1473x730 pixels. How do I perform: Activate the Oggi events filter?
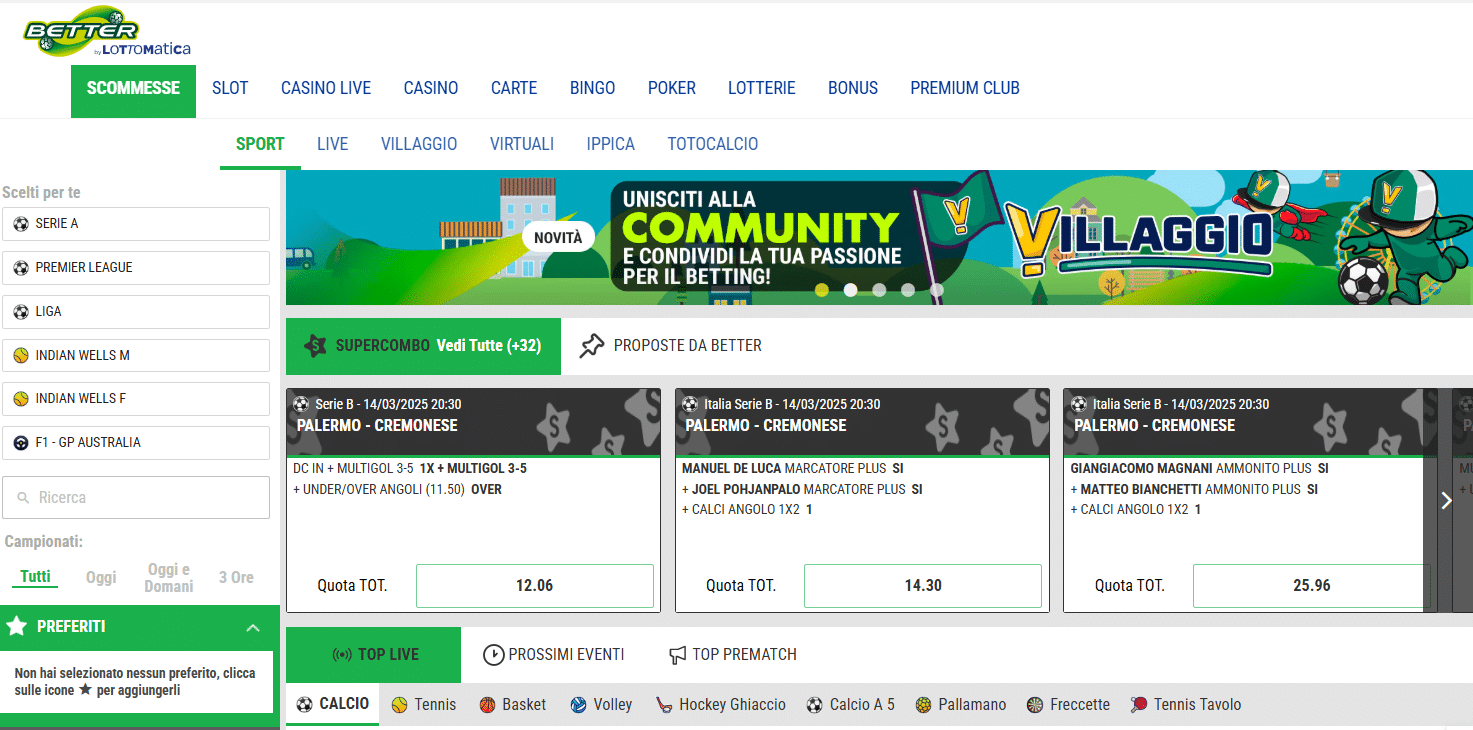(100, 577)
